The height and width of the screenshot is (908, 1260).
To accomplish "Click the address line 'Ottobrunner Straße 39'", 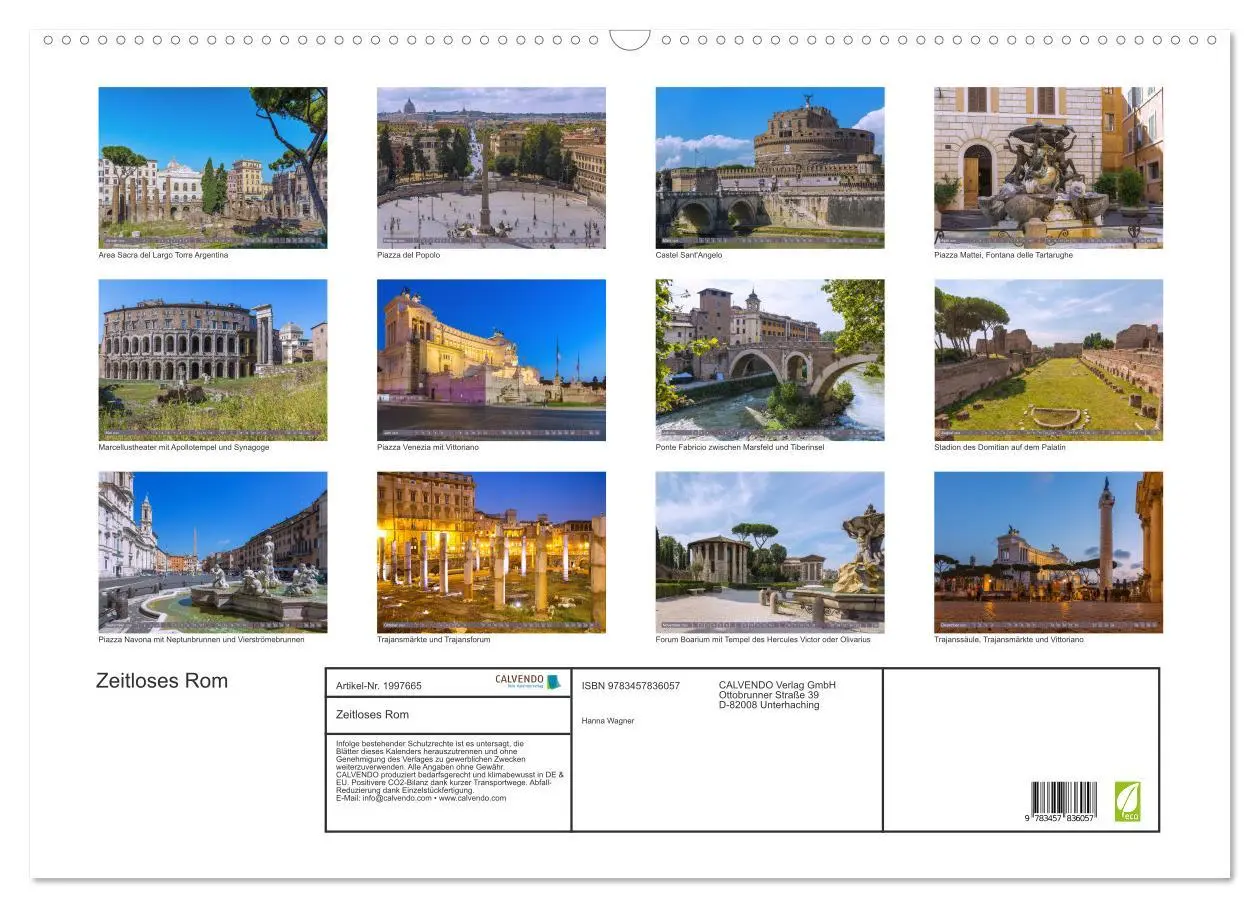I will pos(769,695).
